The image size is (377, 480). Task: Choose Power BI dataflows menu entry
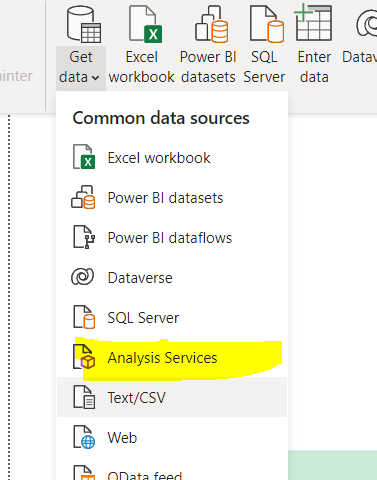172,238
